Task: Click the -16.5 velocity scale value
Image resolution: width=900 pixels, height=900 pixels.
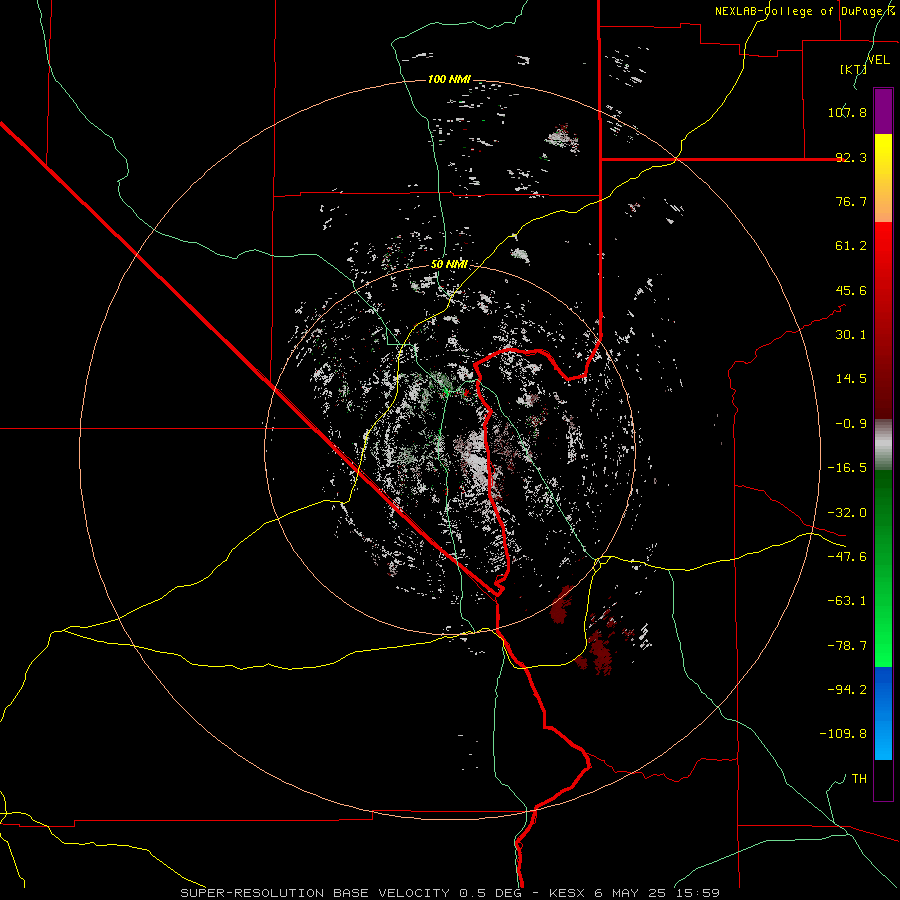Action: 847,468
